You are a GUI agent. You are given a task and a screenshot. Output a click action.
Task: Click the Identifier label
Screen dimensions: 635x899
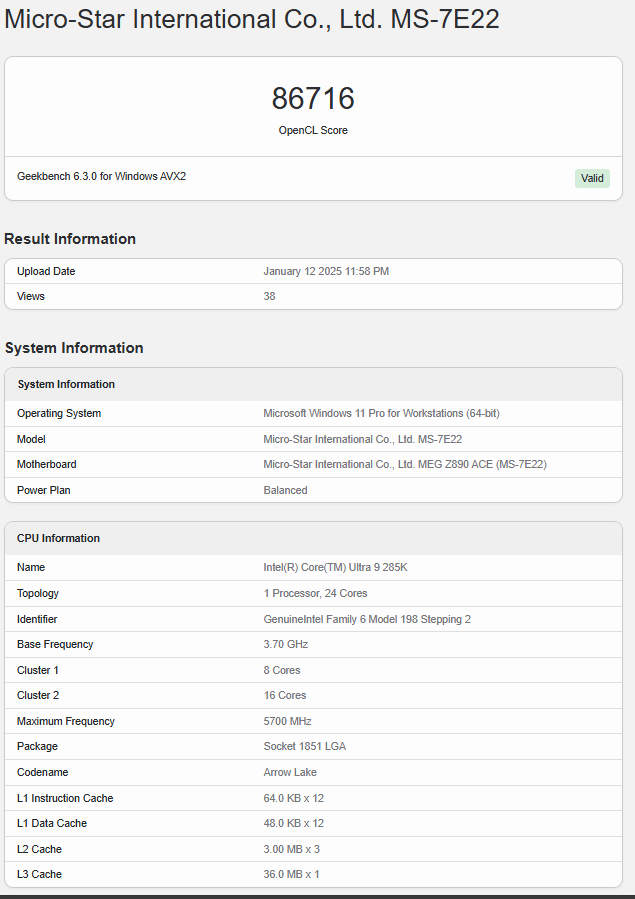point(37,619)
